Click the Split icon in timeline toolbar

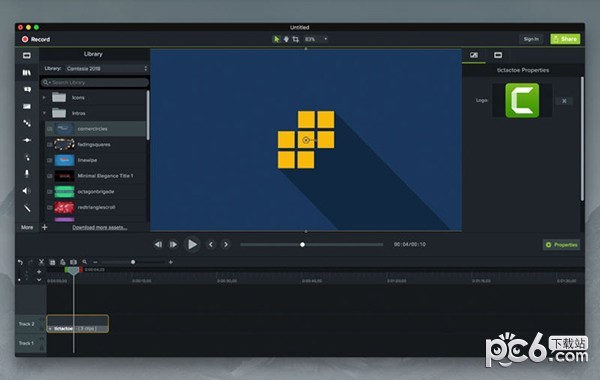[x=73, y=262]
